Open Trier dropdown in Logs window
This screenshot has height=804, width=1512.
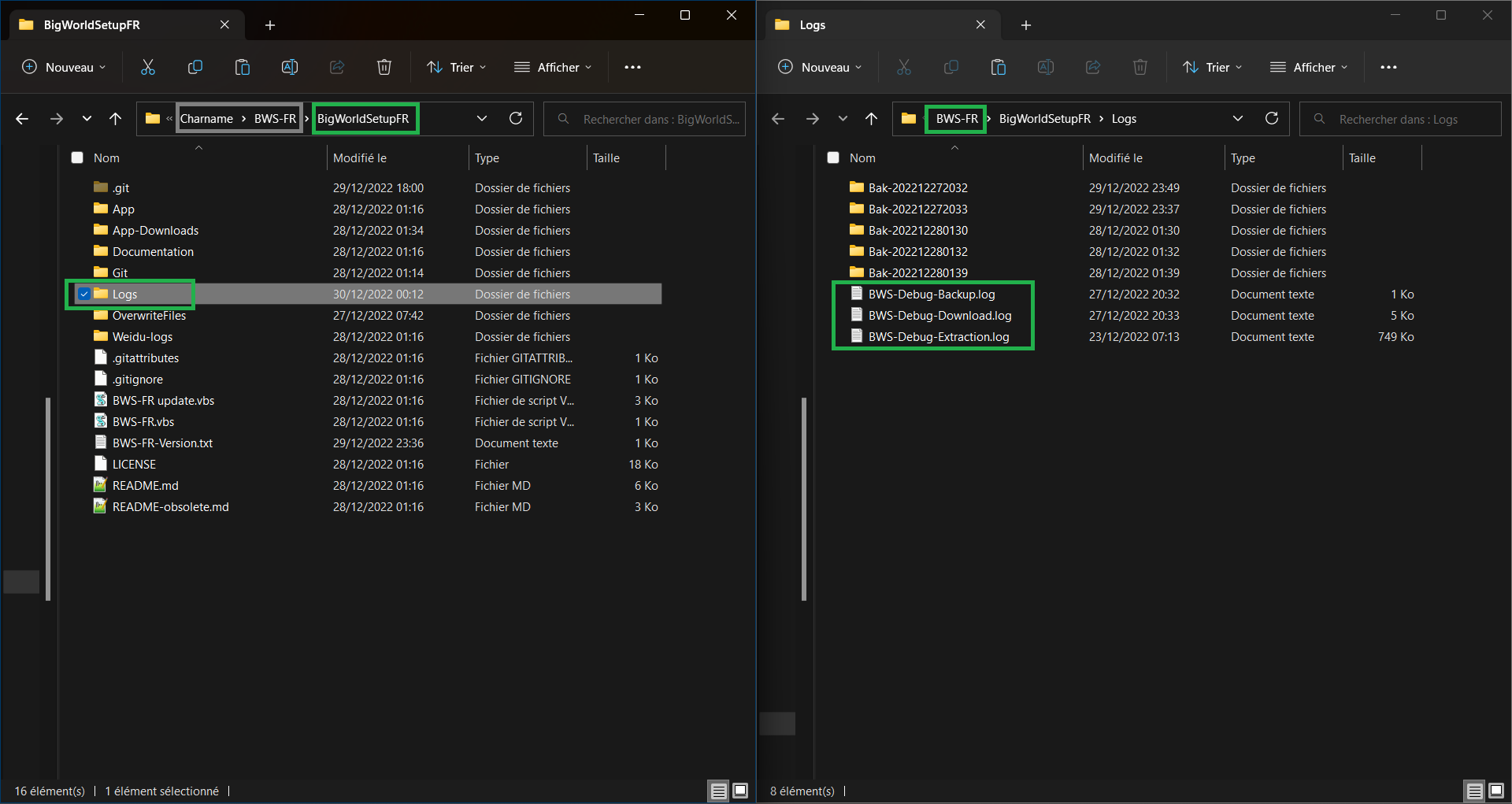pos(1213,67)
